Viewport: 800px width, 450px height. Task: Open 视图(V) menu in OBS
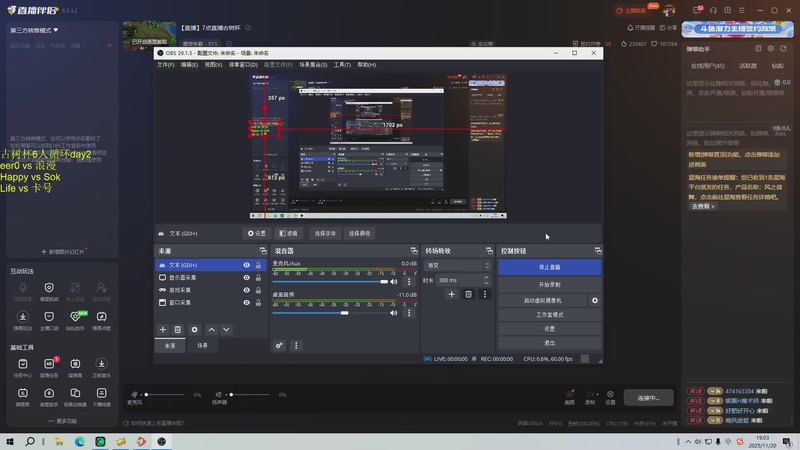(x=213, y=65)
